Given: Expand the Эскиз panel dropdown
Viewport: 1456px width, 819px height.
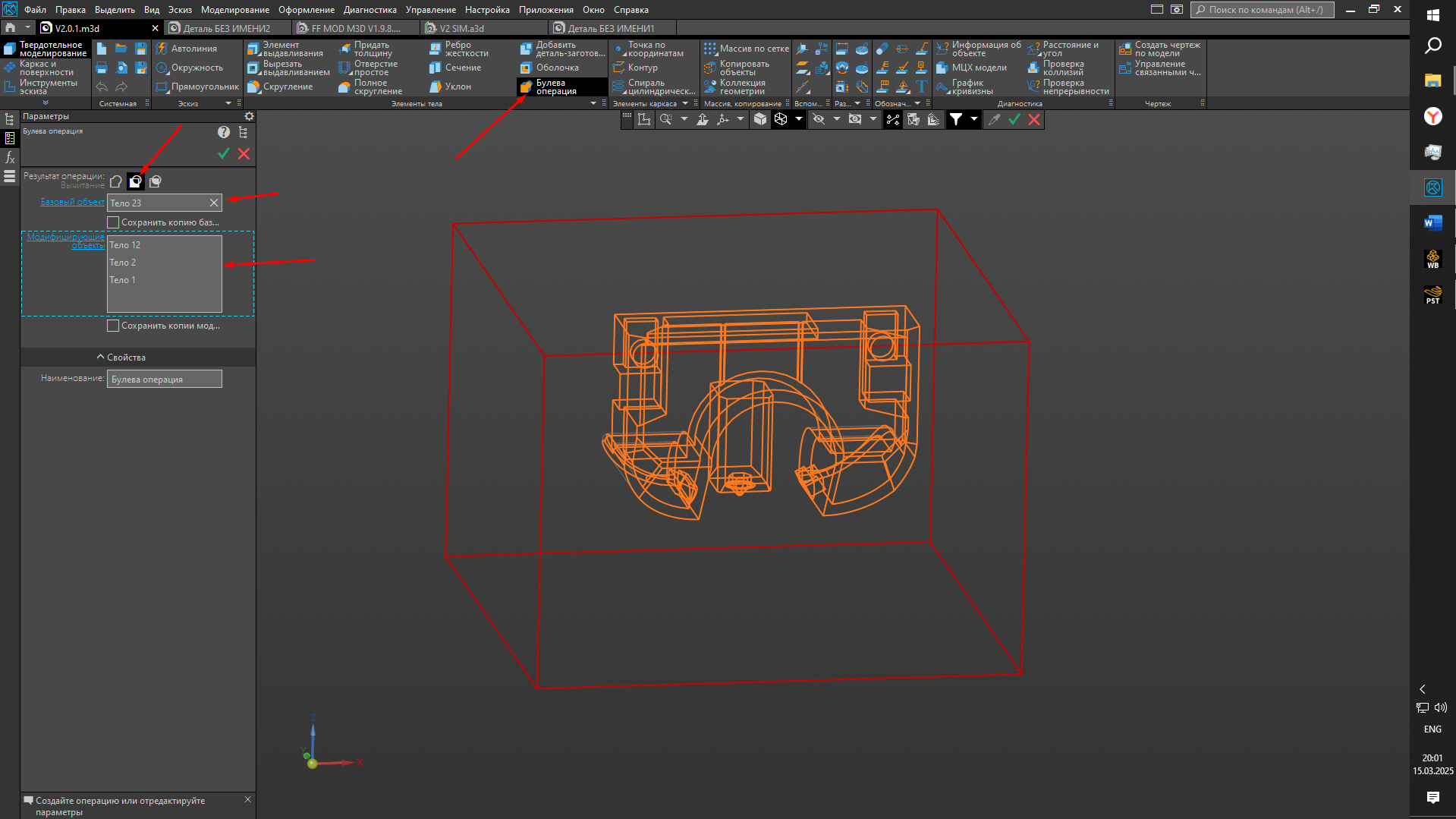Looking at the screenshot, I should point(228,103).
